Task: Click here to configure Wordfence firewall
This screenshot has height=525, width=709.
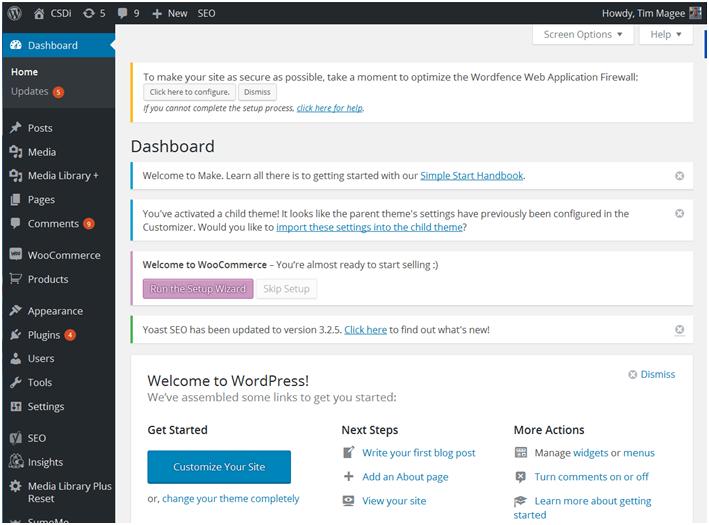Action: pos(189,92)
